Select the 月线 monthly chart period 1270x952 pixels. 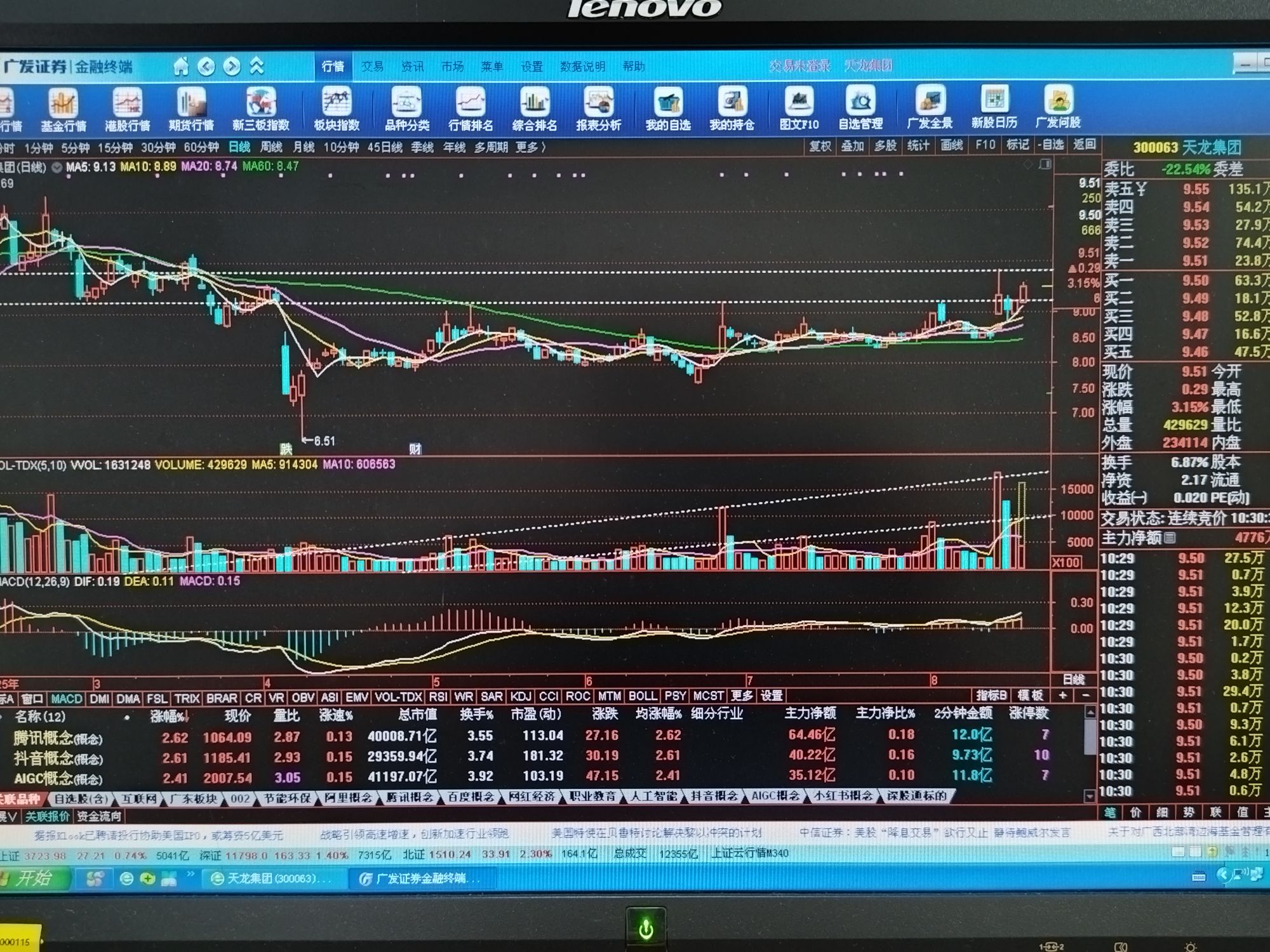tap(304, 147)
